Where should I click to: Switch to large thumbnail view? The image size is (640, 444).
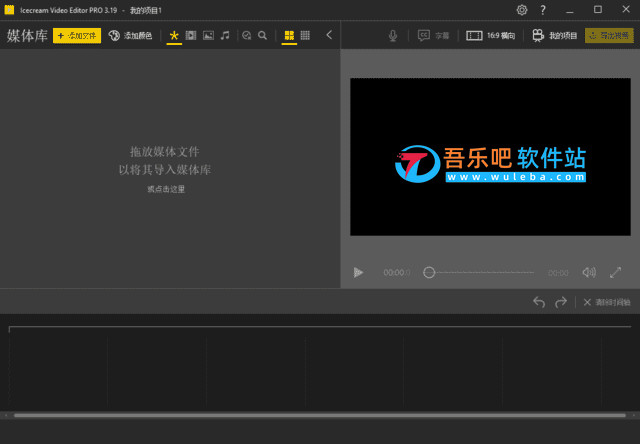(289, 36)
